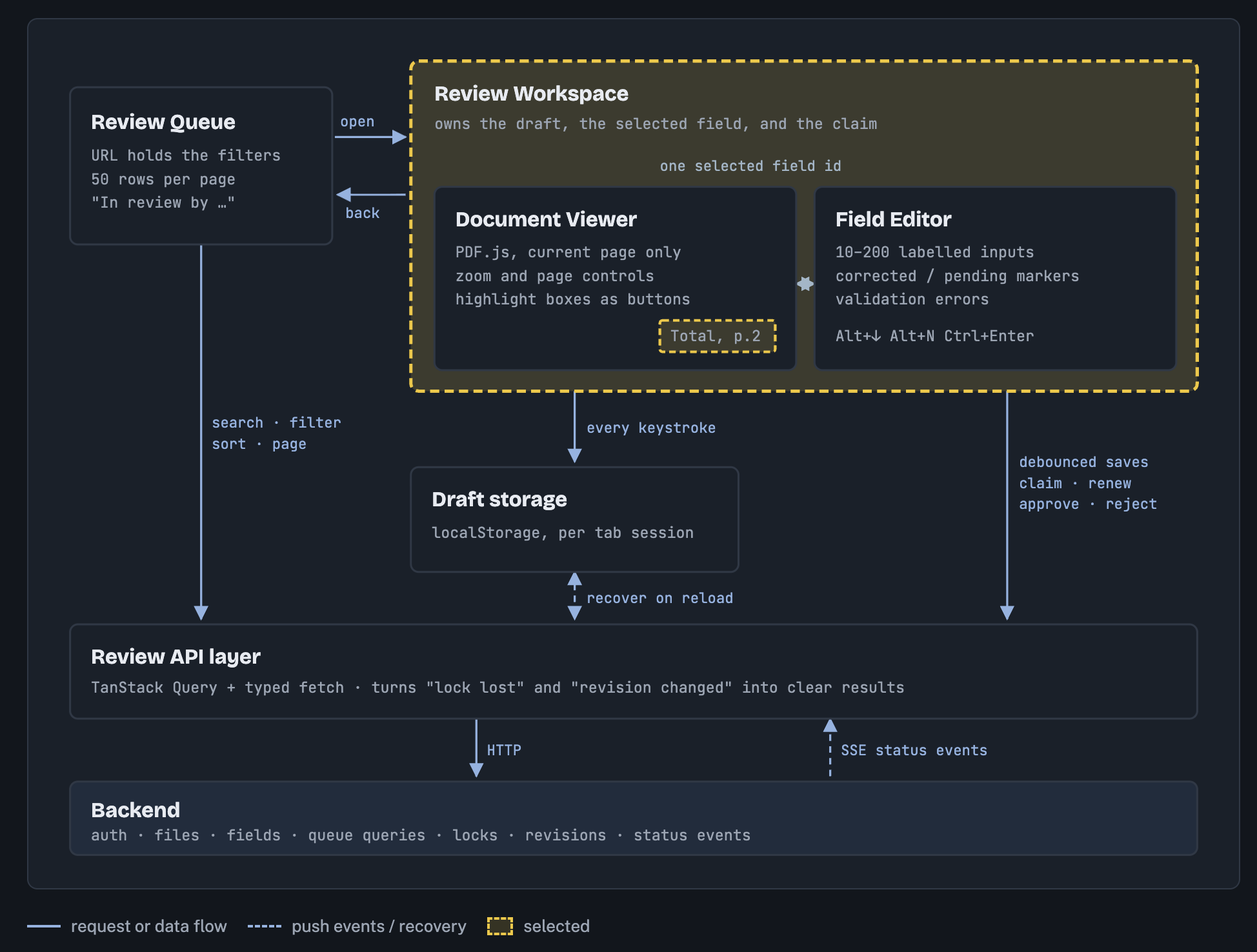Click the "every keystroke" label
1257x952 pixels.
pyautogui.click(x=651, y=428)
